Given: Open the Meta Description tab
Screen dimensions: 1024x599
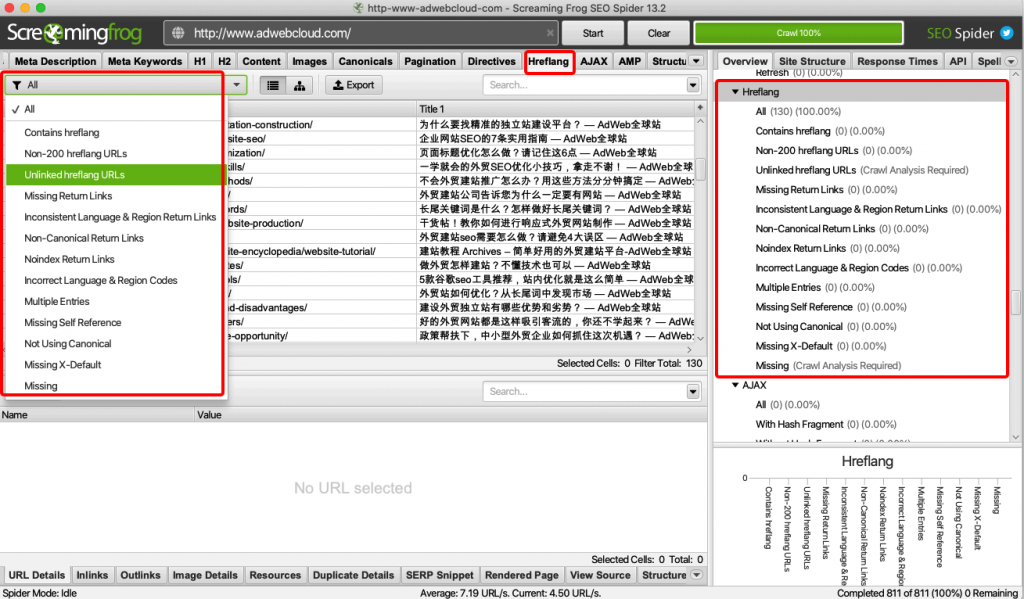Looking at the screenshot, I should 55,61.
